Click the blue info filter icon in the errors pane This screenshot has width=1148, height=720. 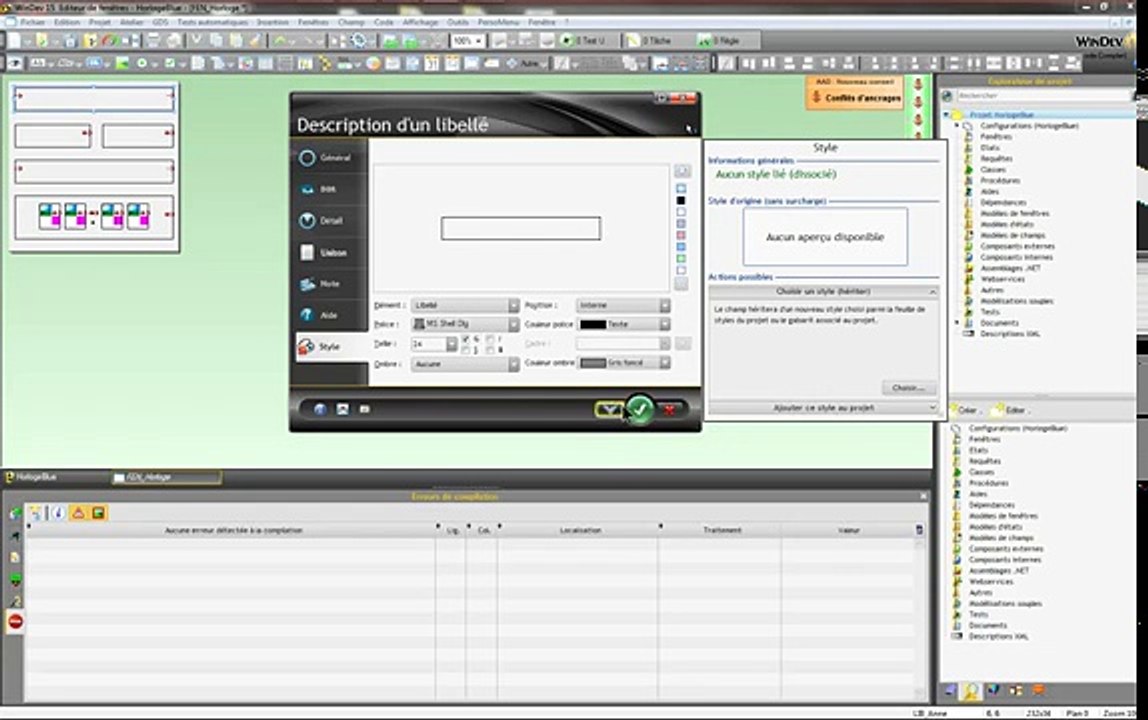tap(58, 513)
